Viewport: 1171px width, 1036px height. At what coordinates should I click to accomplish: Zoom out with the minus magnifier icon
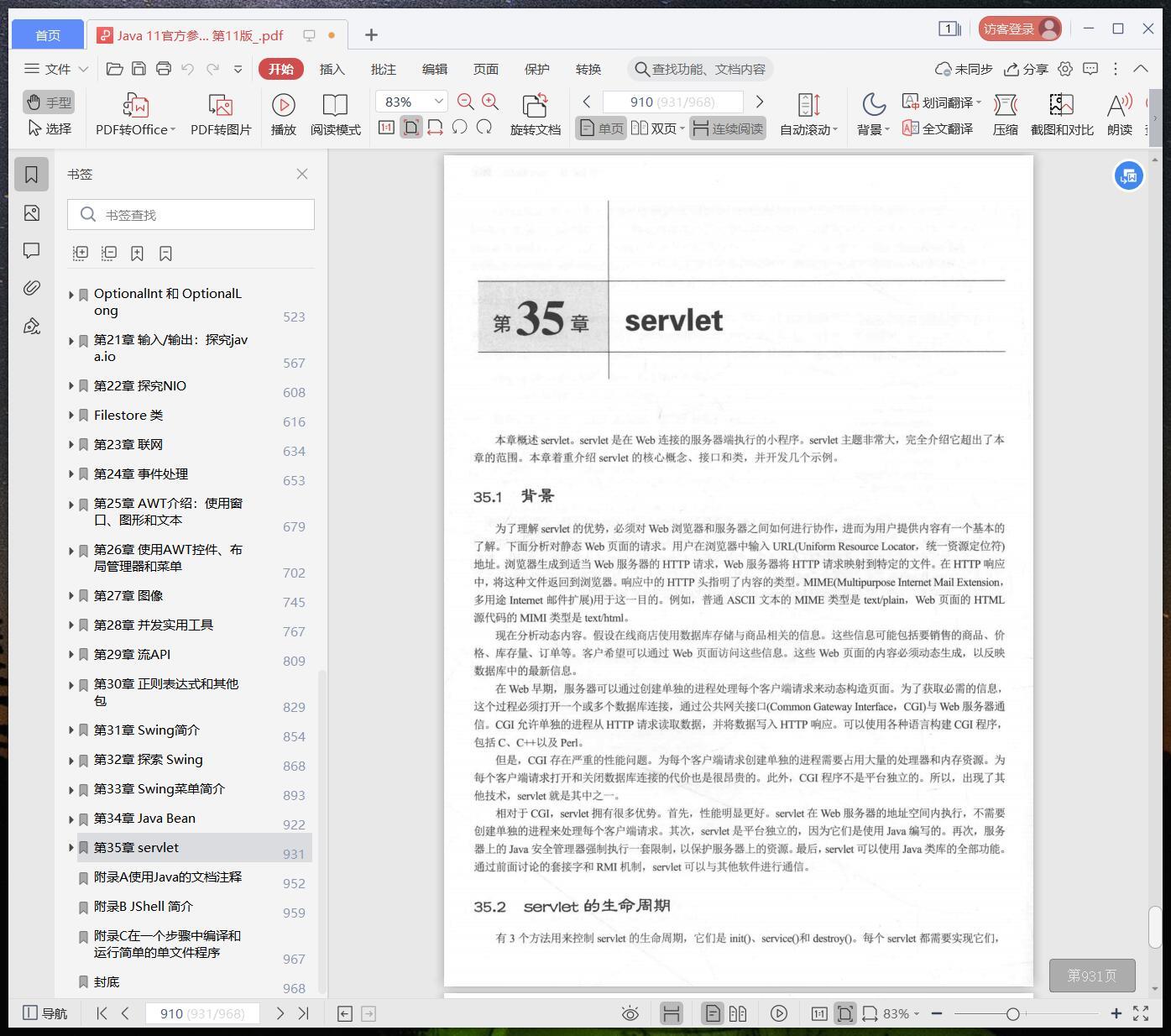click(x=466, y=102)
